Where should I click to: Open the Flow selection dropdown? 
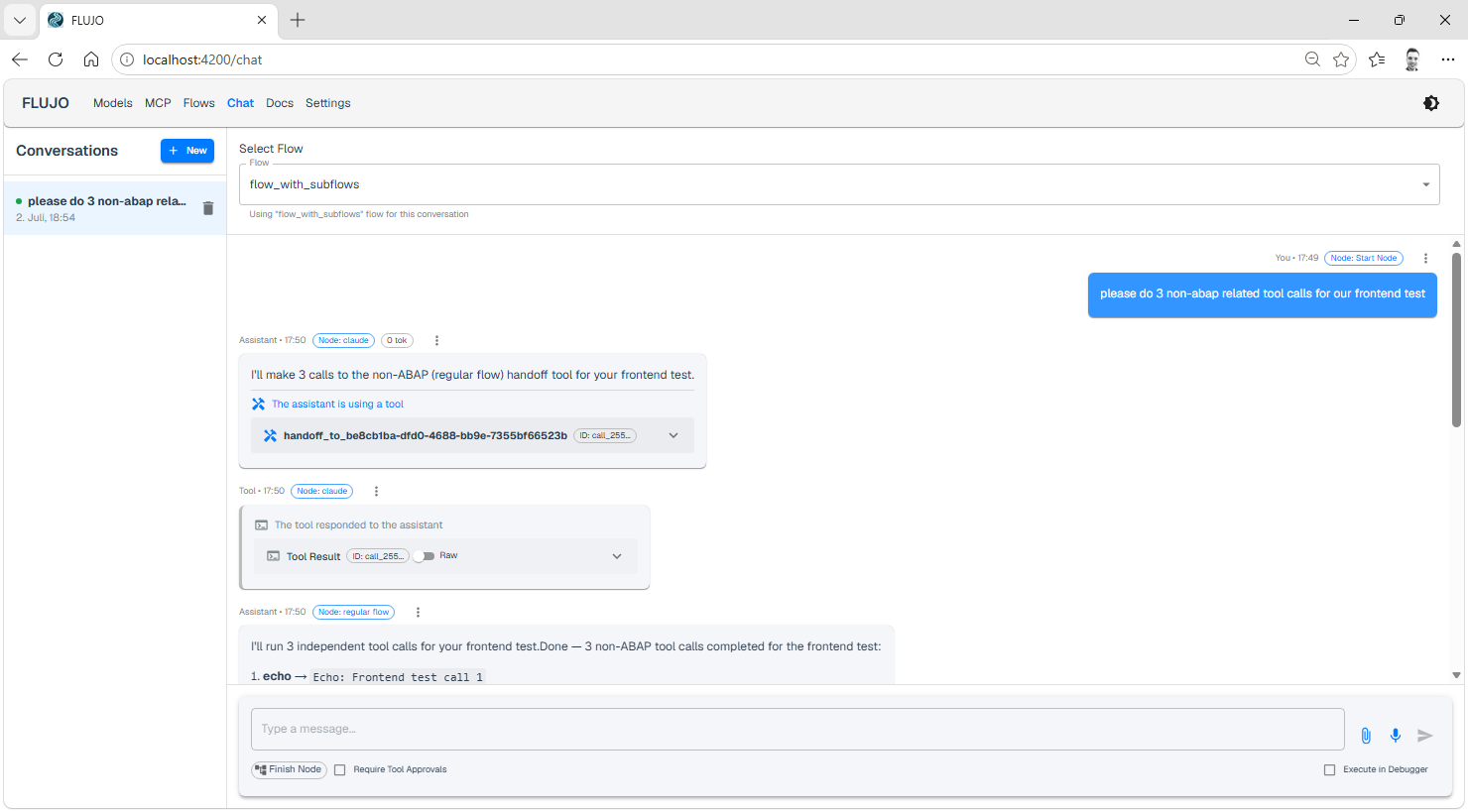coord(839,184)
